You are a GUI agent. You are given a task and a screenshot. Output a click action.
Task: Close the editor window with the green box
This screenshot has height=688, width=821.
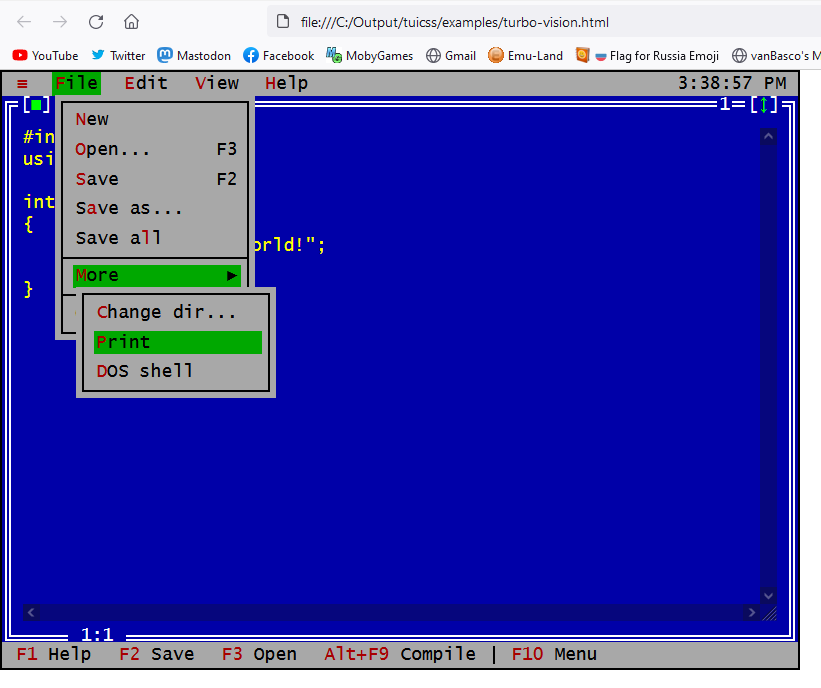click(x=36, y=105)
